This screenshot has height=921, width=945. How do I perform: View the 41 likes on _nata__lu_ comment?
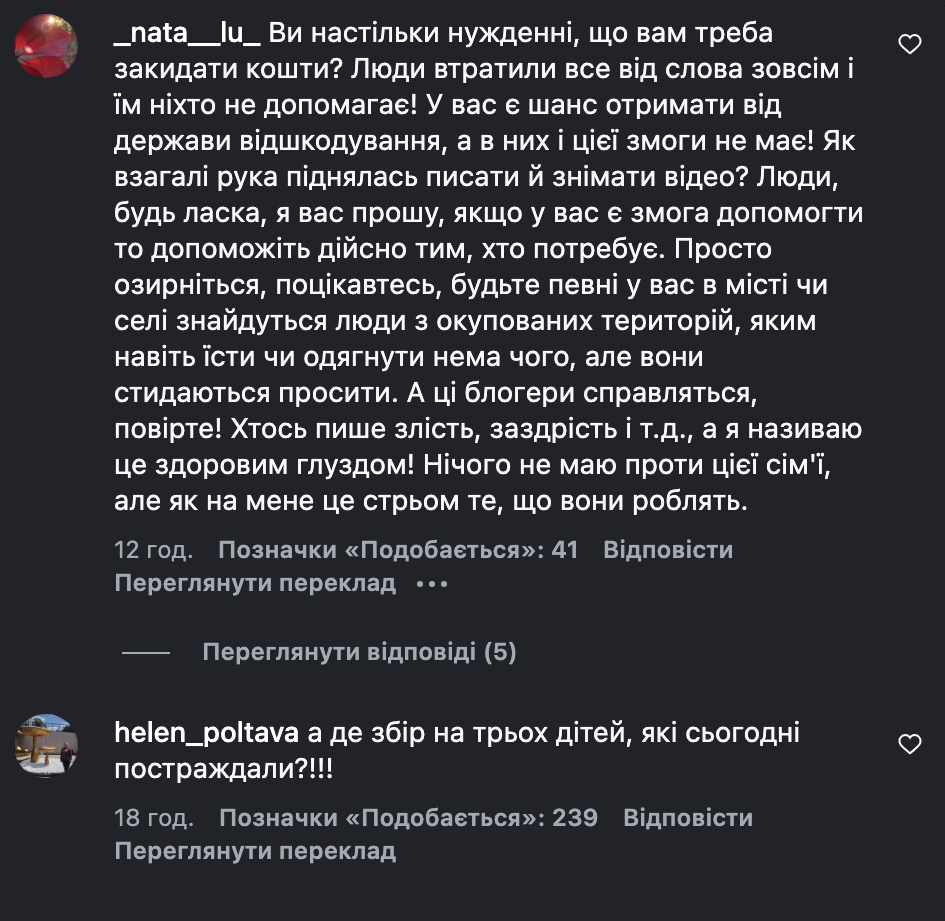click(398, 550)
